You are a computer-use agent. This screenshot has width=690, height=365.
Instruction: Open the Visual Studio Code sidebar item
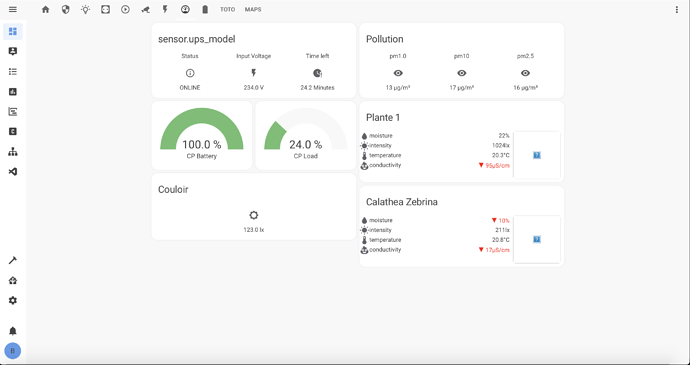tap(13, 172)
